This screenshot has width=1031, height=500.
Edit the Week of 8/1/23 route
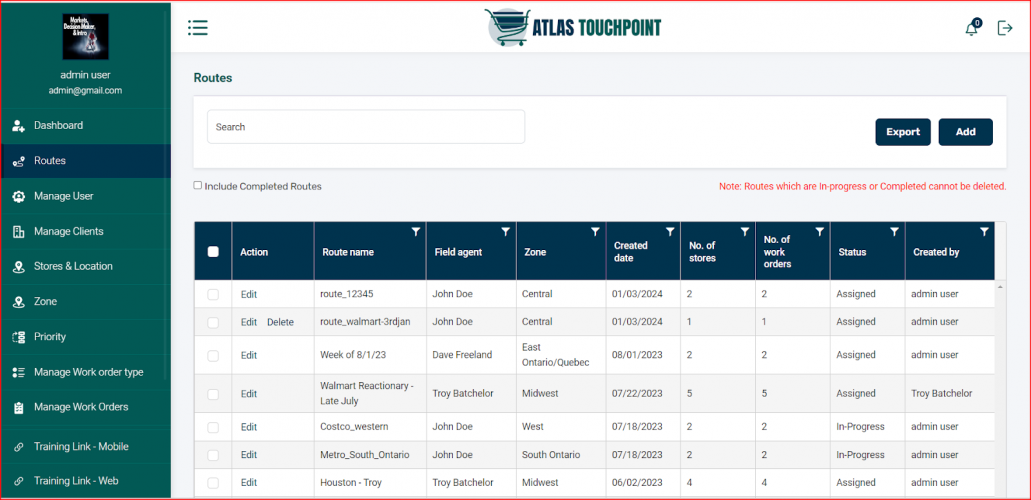(x=249, y=355)
